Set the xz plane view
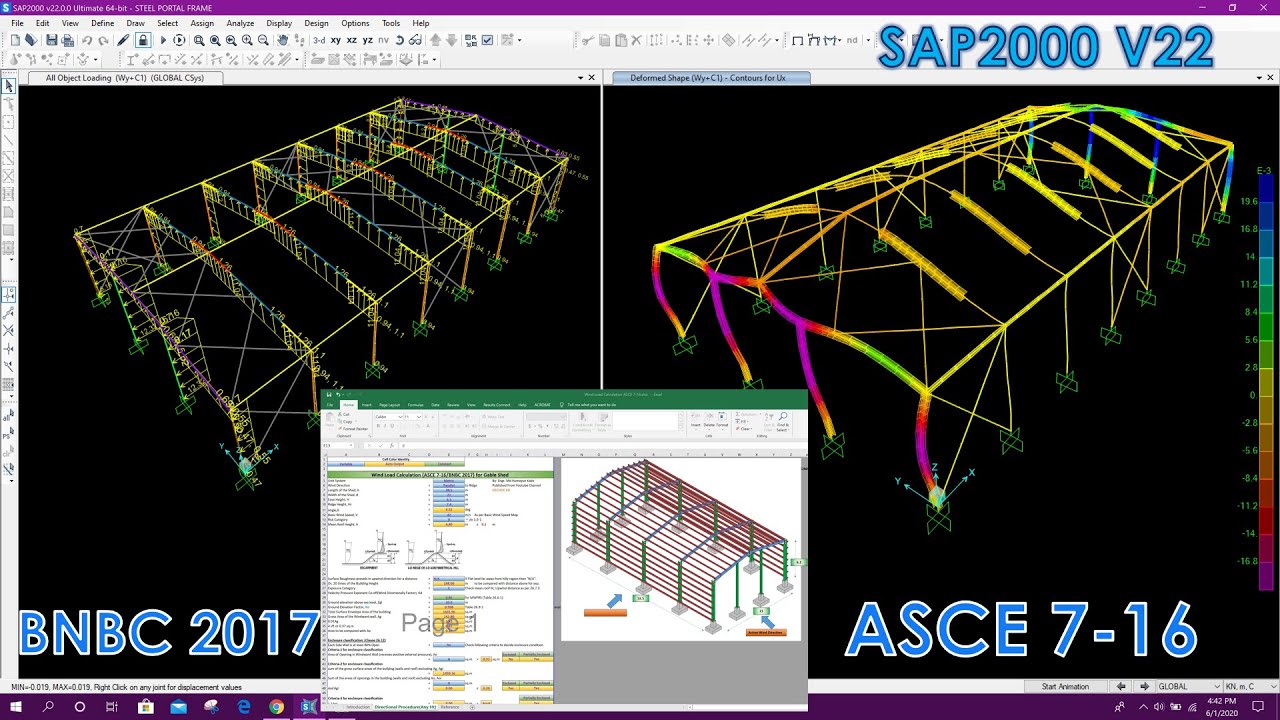The height and width of the screenshot is (720, 1280). tap(352, 40)
